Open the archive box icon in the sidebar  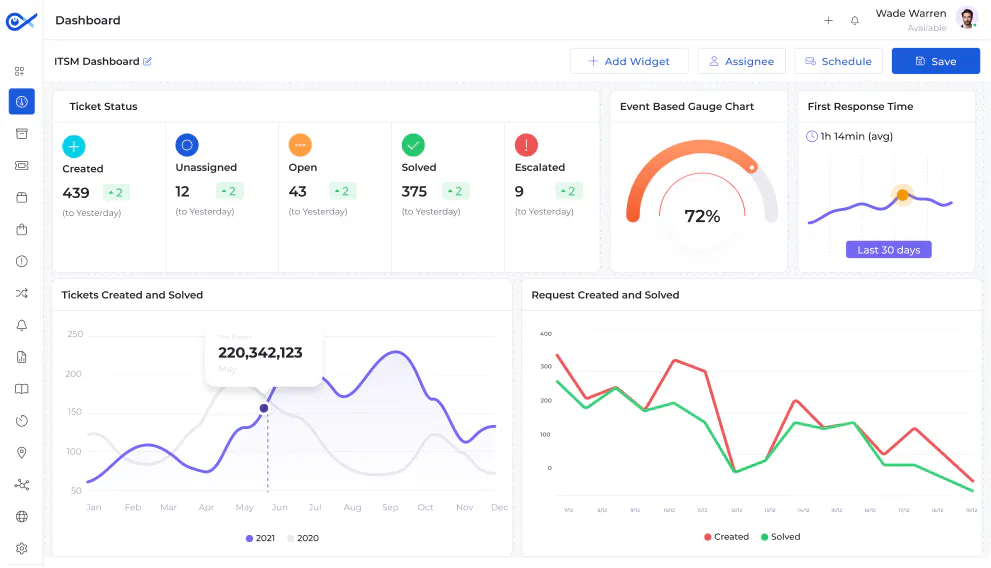[x=21, y=133]
